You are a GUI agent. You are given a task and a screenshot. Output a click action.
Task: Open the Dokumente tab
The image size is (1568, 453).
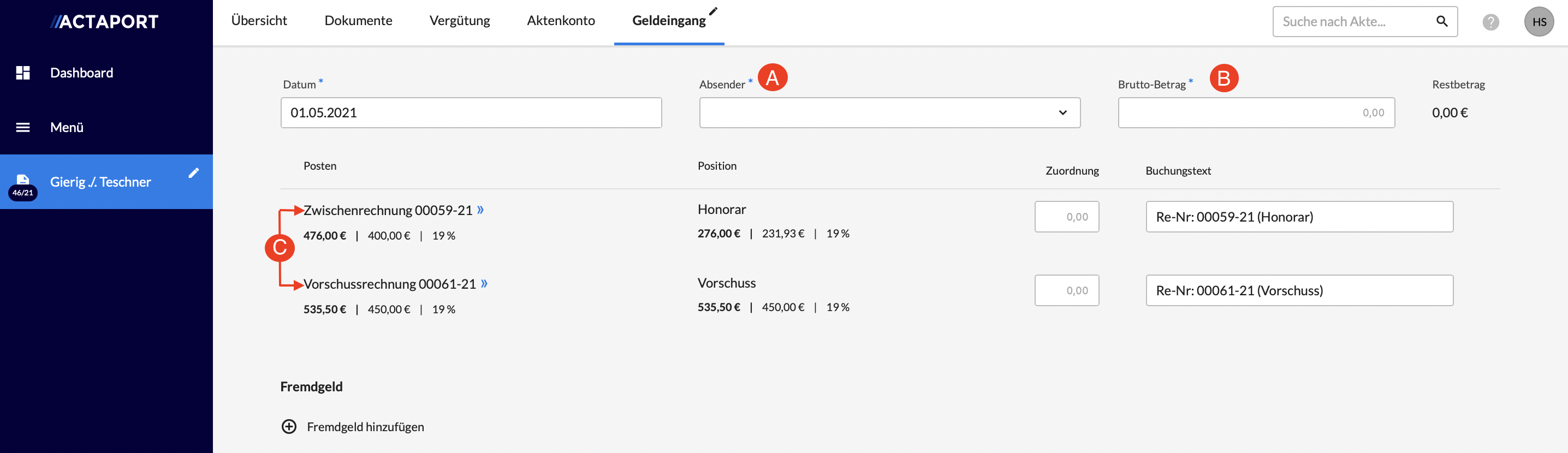[358, 21]
